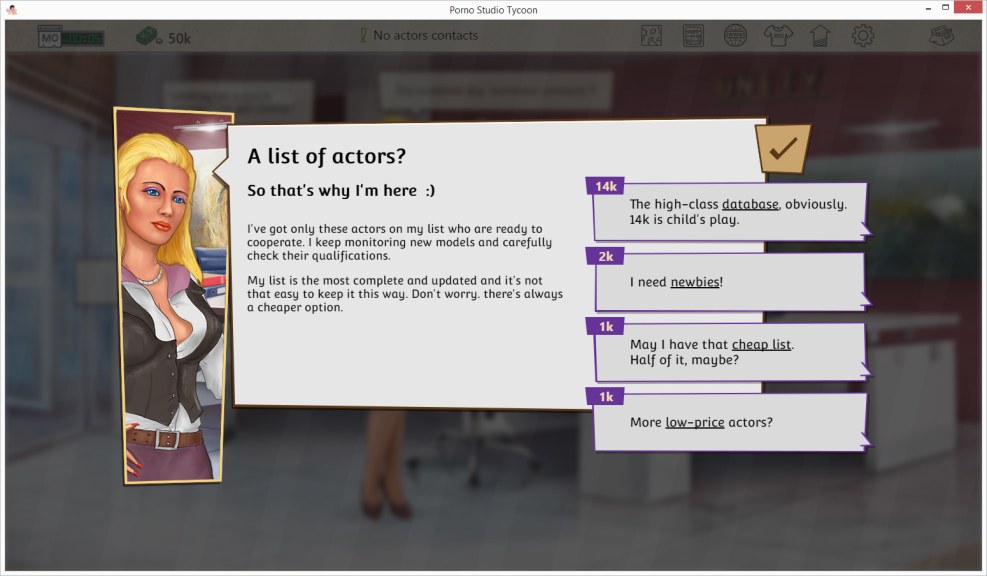Open the studio upgrade house icon

(820, 35)
